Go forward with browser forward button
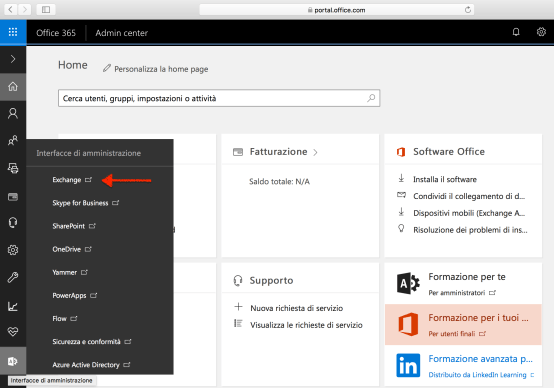 click(24, 10)
